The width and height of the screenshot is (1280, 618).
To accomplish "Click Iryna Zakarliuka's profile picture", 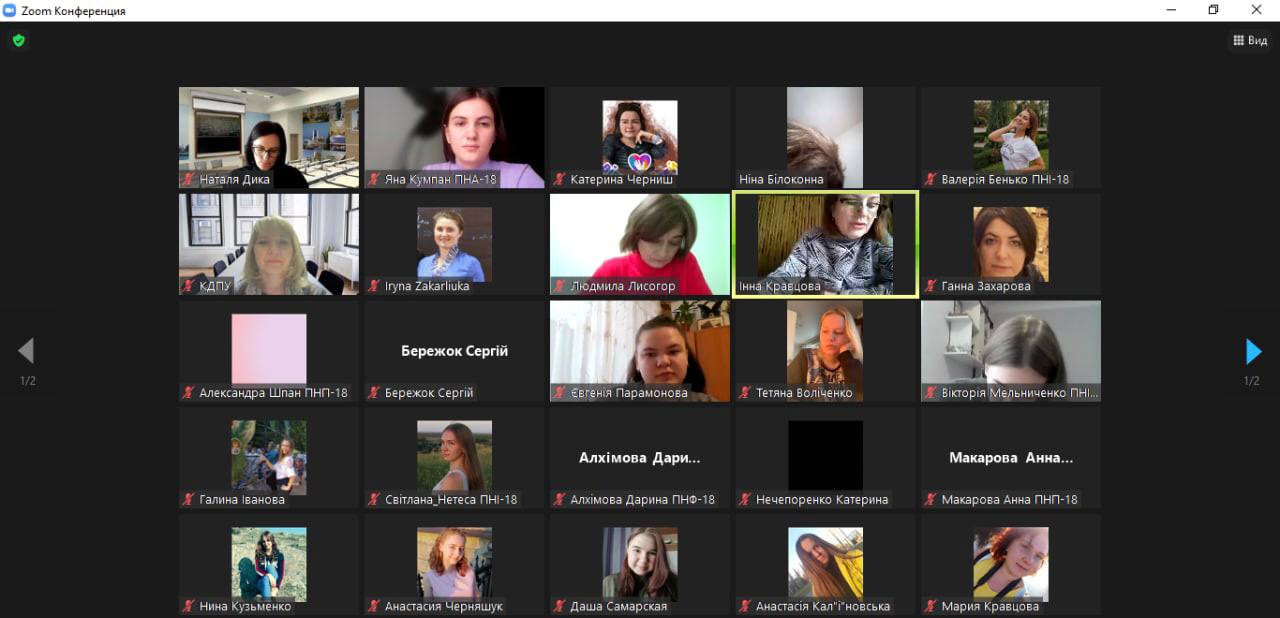I will 454,243.
